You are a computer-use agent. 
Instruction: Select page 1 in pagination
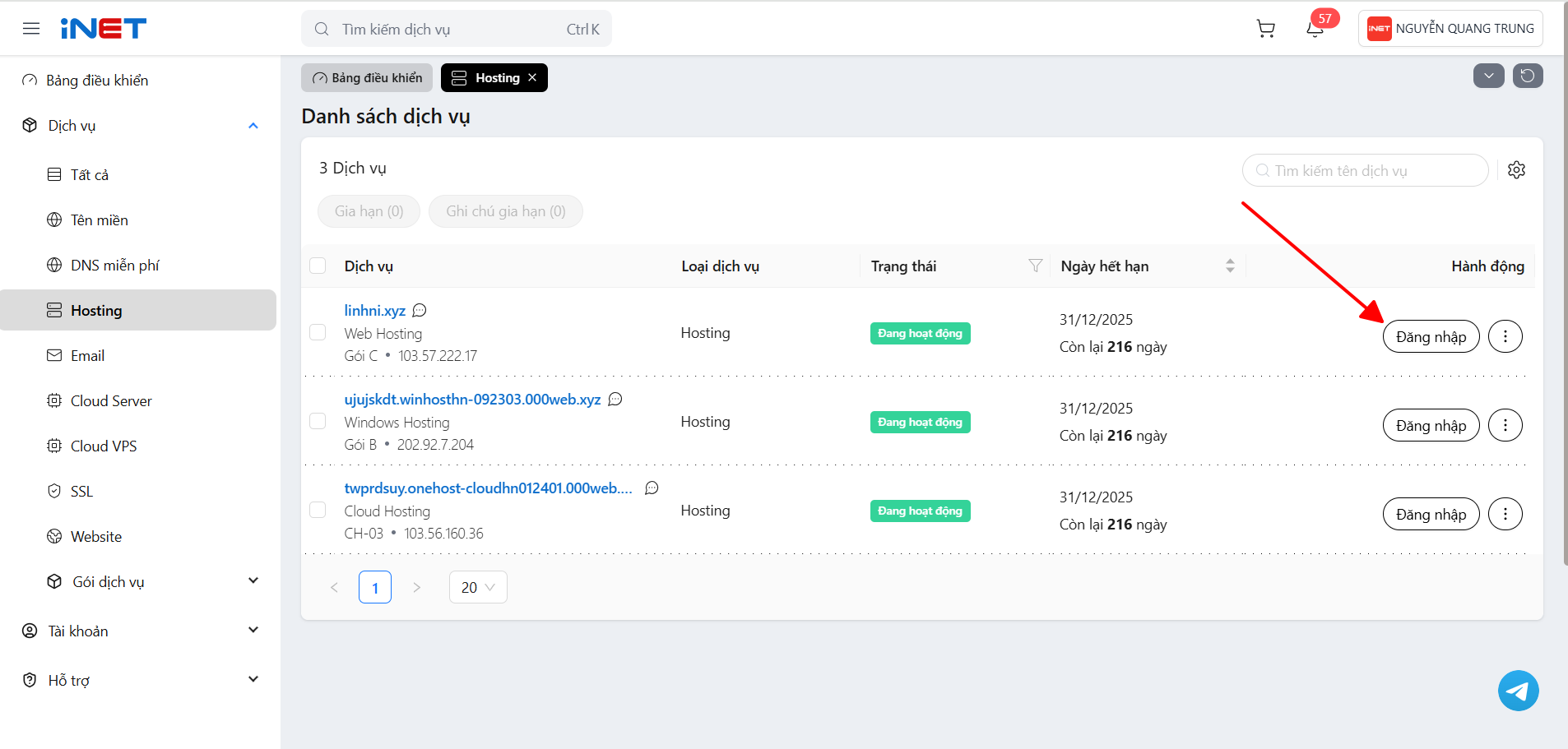pos(375,587)
